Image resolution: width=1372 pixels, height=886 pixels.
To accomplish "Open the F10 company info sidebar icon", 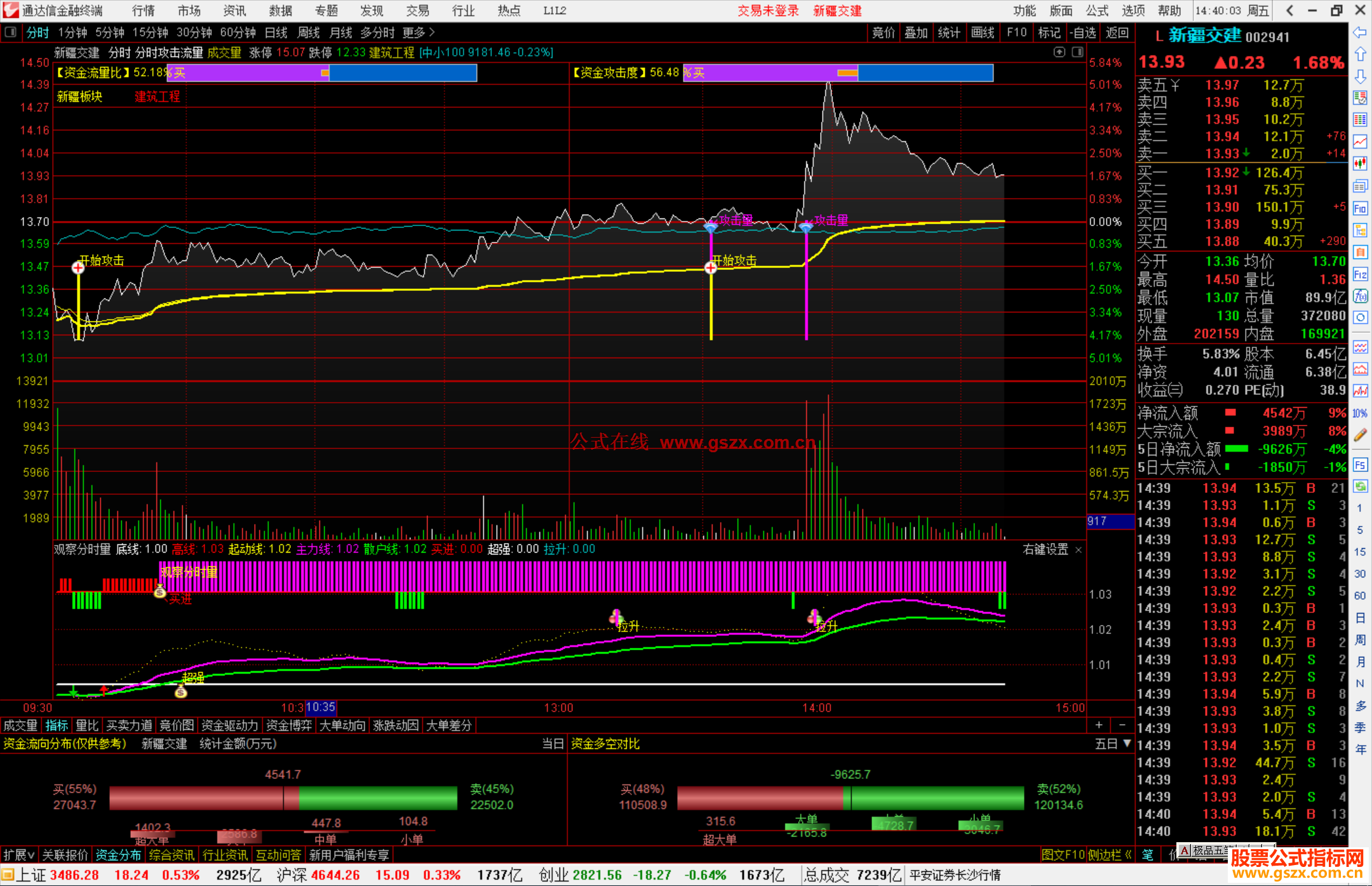I will pos(1360,208).
